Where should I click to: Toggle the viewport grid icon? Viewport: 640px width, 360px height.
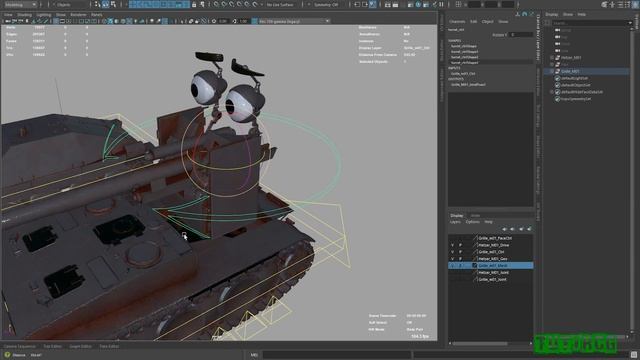click(x=56, y=21)
